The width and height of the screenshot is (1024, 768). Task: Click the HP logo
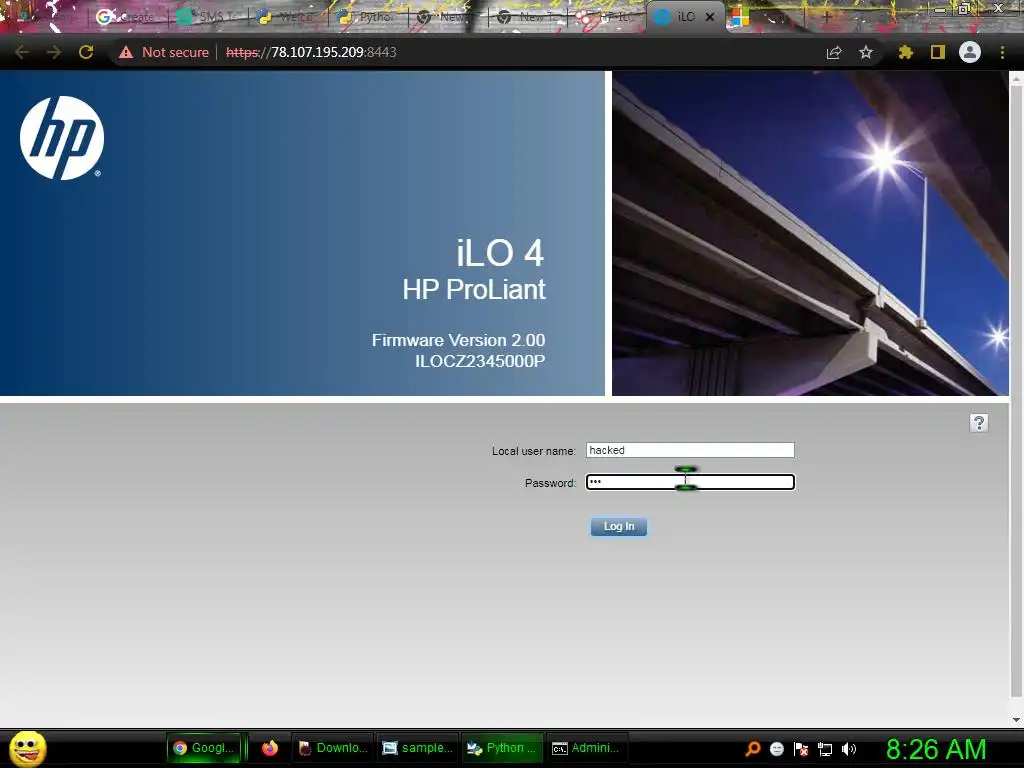pos(62,138)
